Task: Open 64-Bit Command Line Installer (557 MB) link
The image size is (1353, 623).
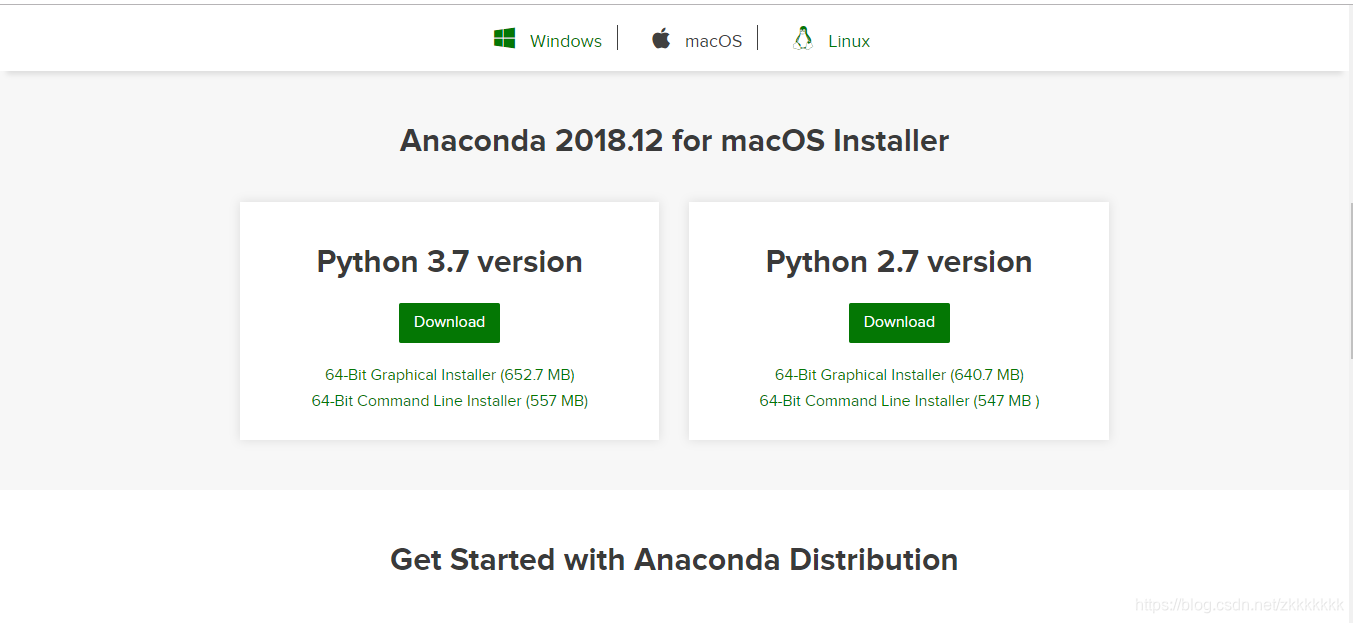Action: pyautogui.click(x=450, y=401)
